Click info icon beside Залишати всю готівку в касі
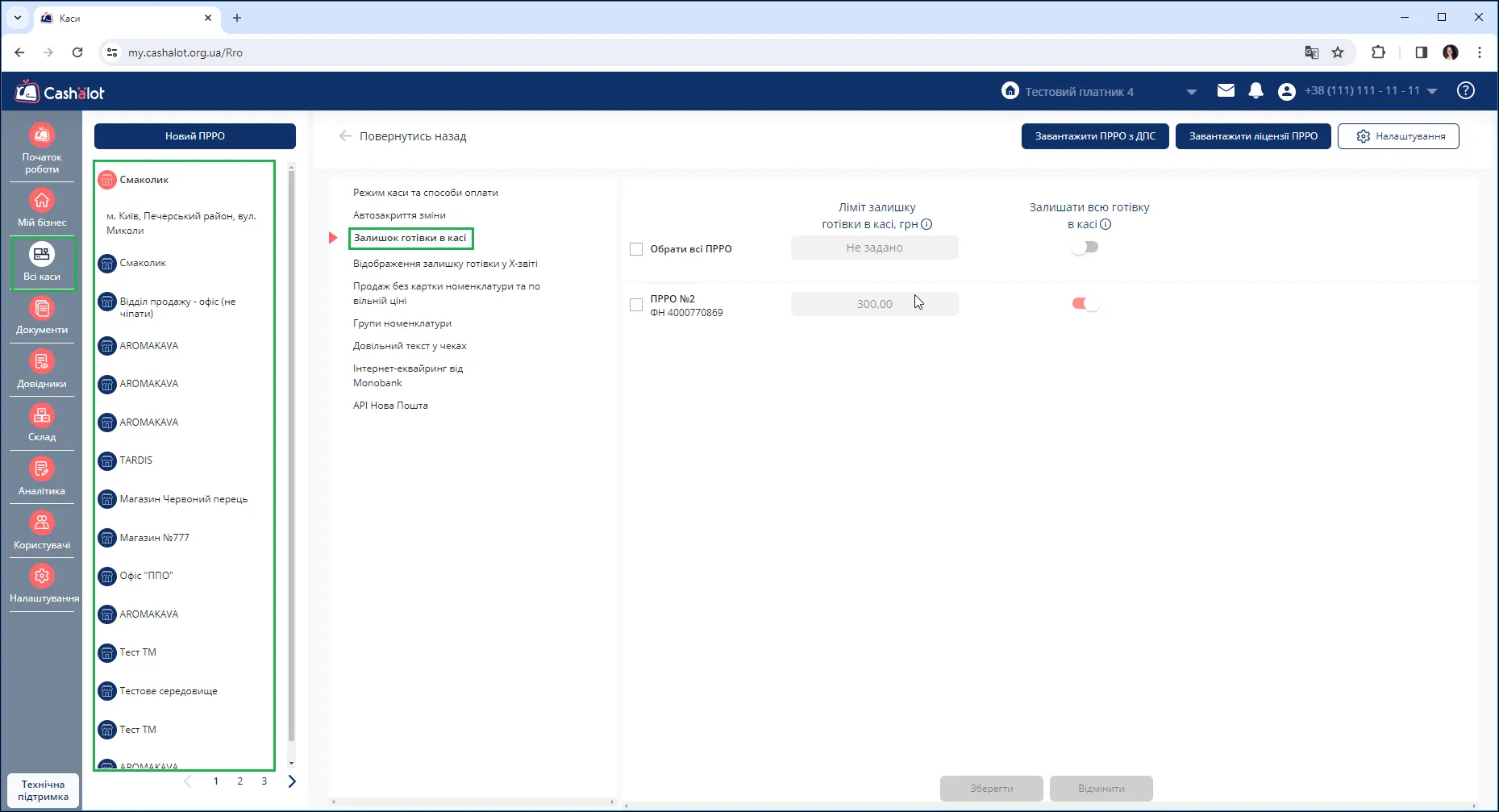 (x=1106, y=224)
